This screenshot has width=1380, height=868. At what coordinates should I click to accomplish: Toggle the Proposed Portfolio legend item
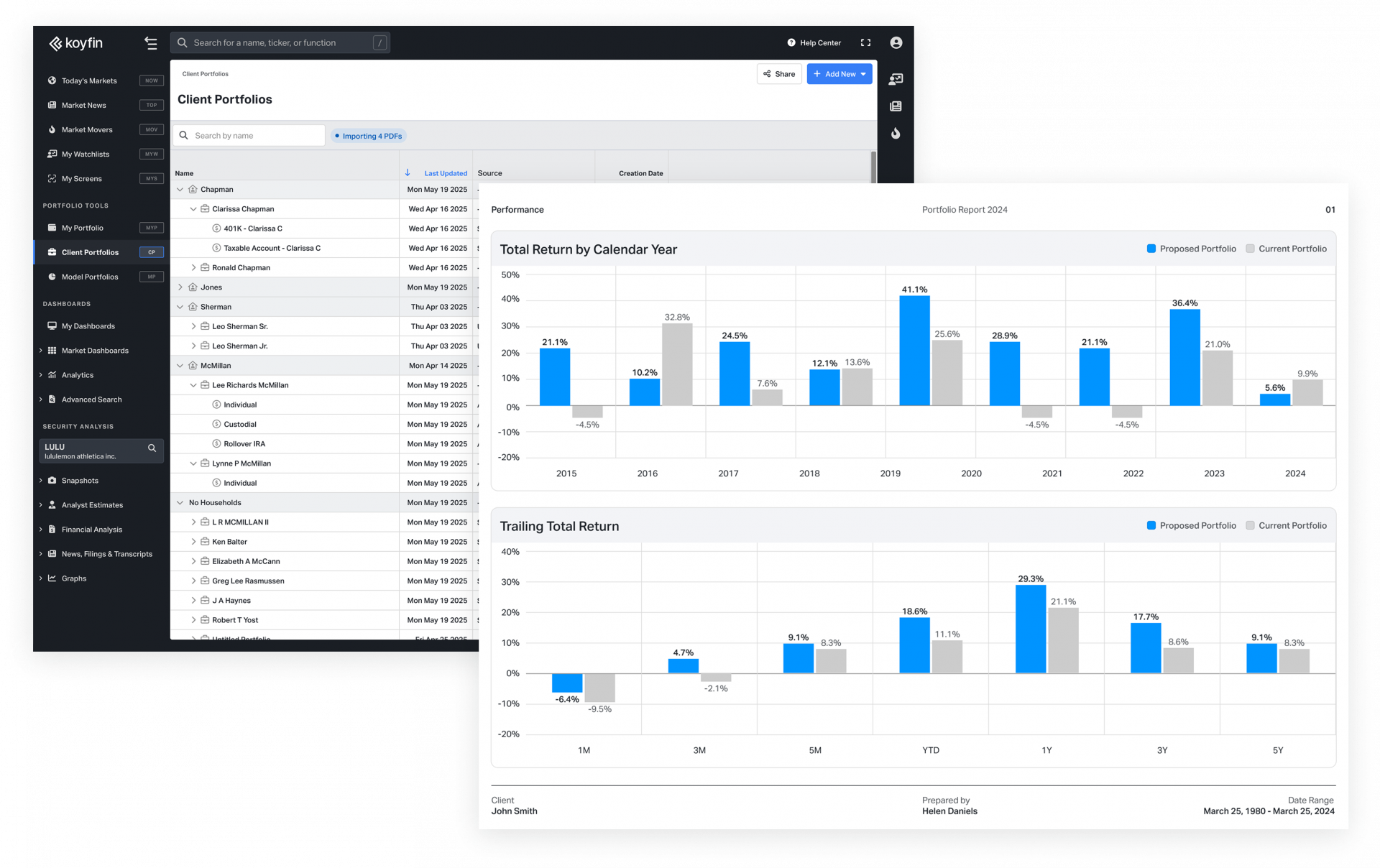[1191, 249]
